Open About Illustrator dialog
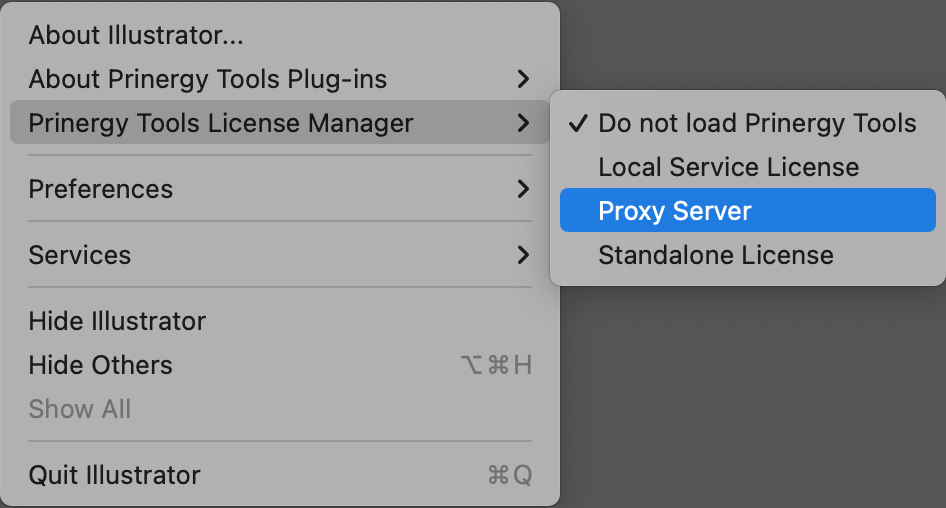This screenshot has height=508, width=946. click(136, 36)
